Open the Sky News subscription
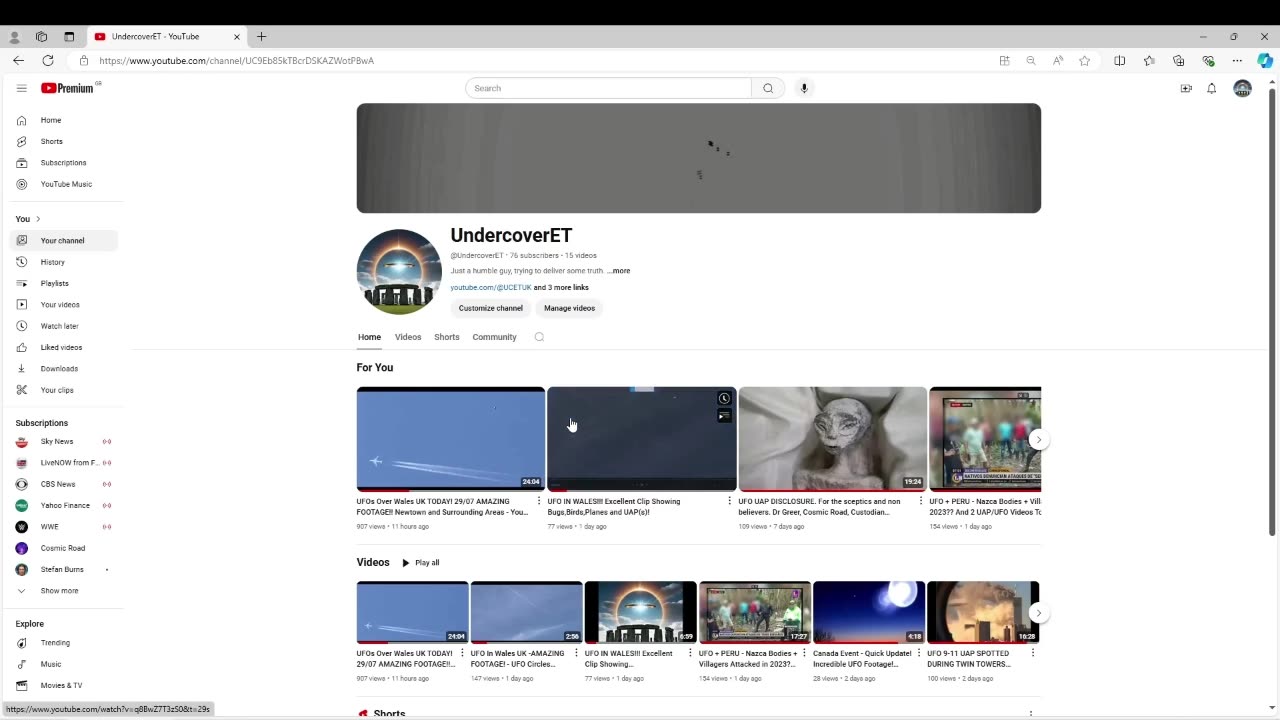The image size is (1280, 720). (x=64, y=441)
